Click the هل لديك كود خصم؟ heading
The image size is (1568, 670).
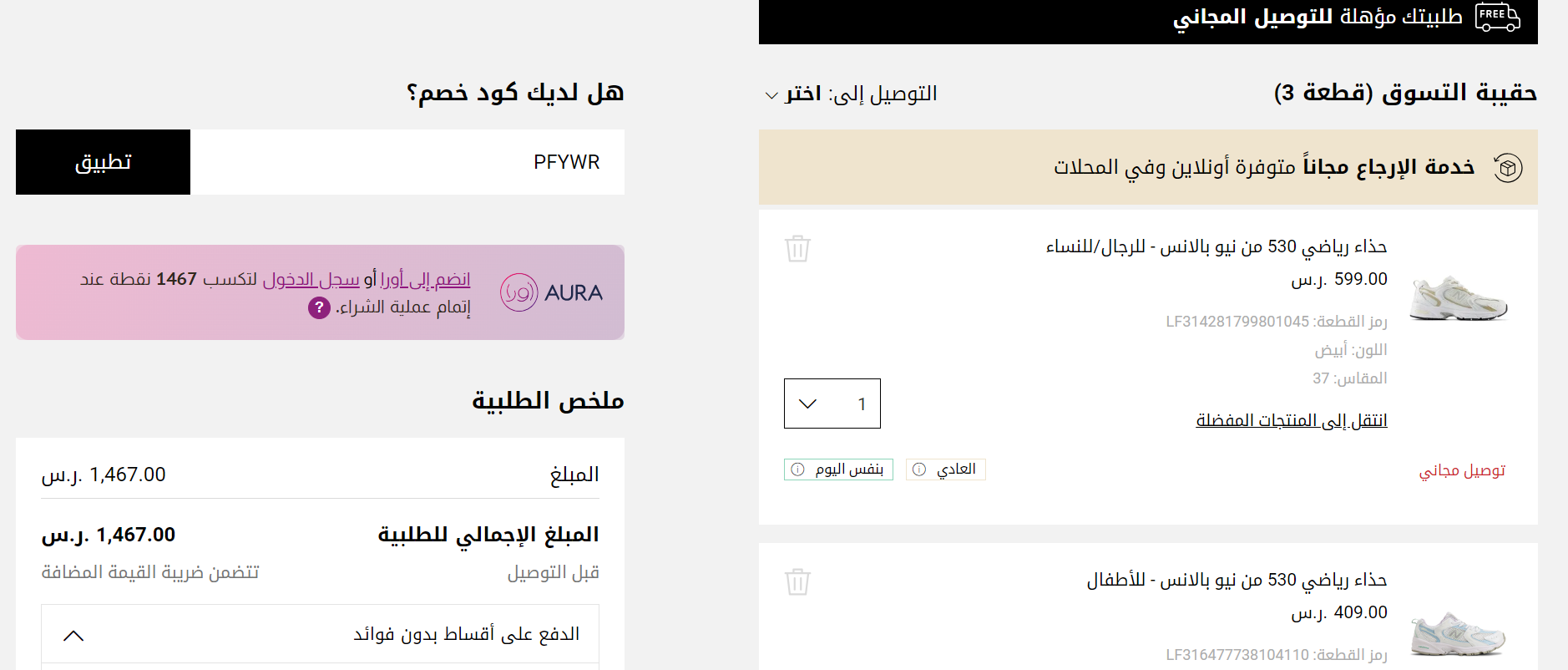tap(515, 93)
